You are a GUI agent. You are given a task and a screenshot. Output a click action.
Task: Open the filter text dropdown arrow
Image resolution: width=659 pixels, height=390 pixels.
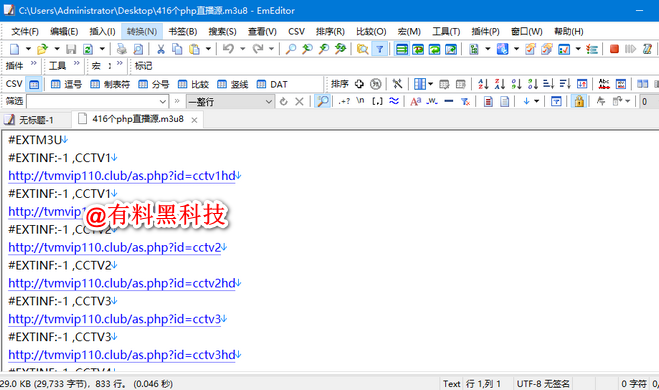pos(163,102)
